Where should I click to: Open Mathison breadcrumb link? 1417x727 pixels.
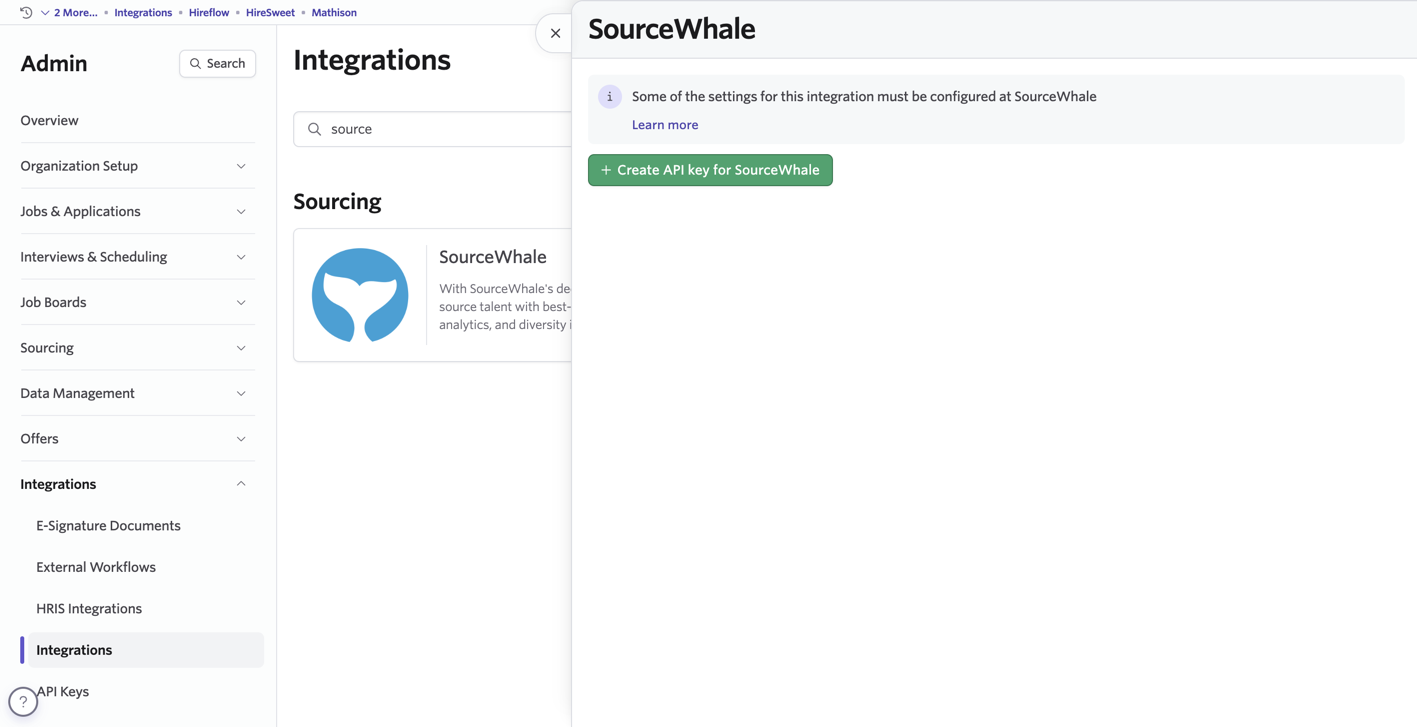(334, 12)
